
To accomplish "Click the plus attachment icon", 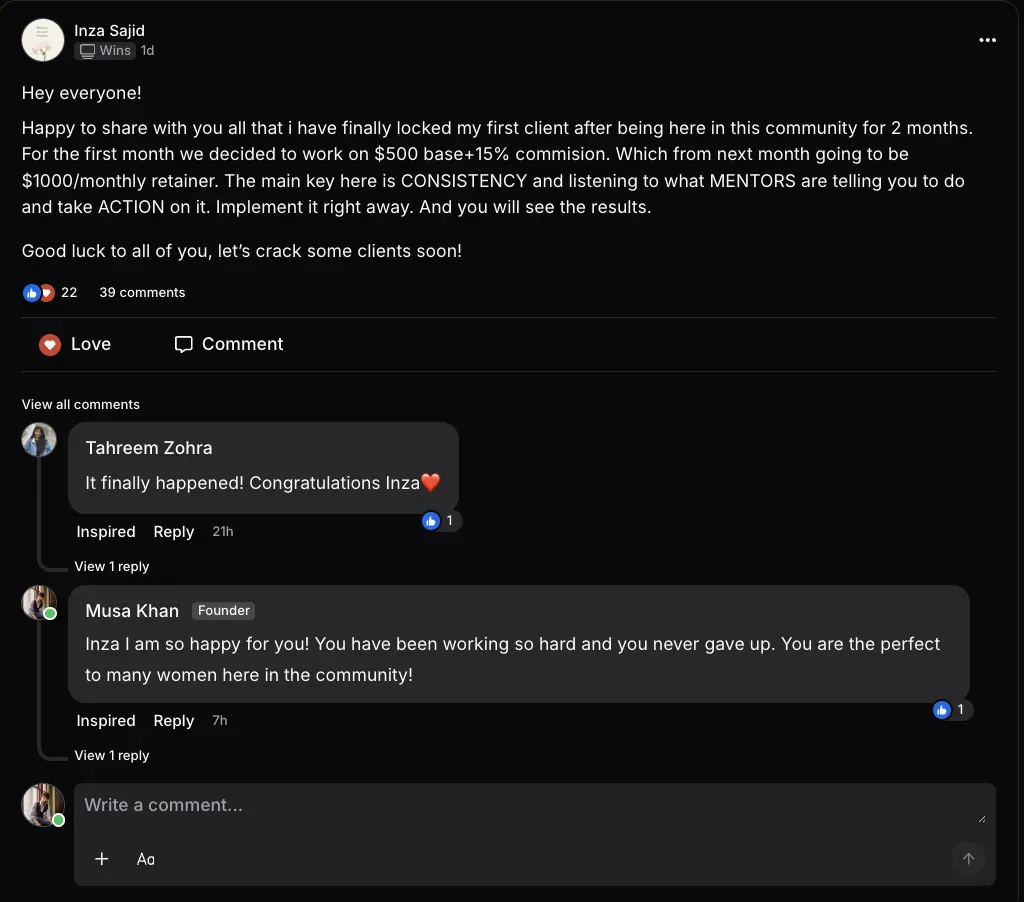I will coord(101,859).
